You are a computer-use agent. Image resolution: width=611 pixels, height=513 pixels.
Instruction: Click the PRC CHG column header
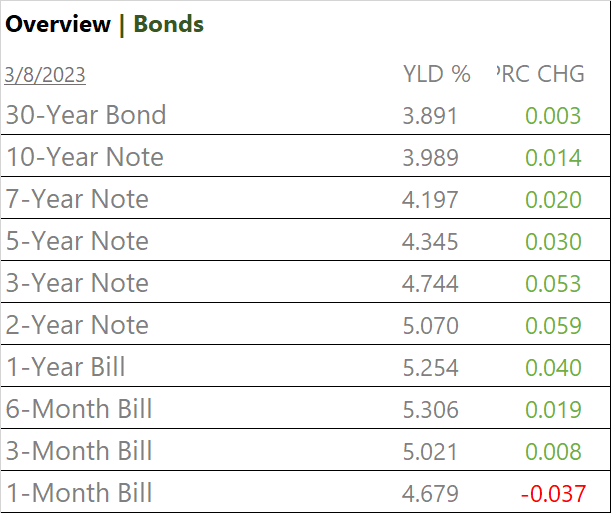(x=540, y=74)
